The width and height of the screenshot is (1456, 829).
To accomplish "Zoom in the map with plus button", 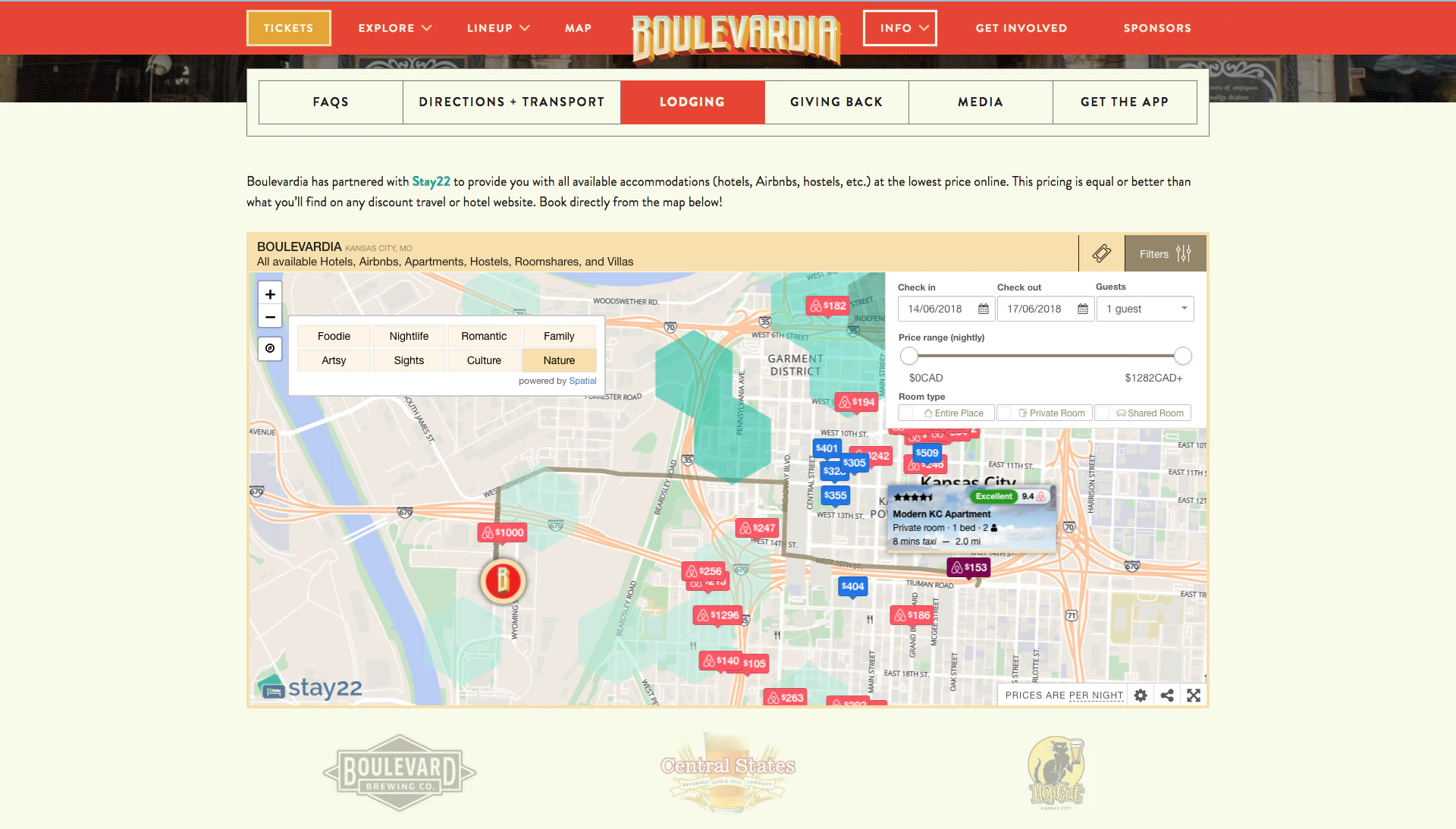I will coord(270,294).
